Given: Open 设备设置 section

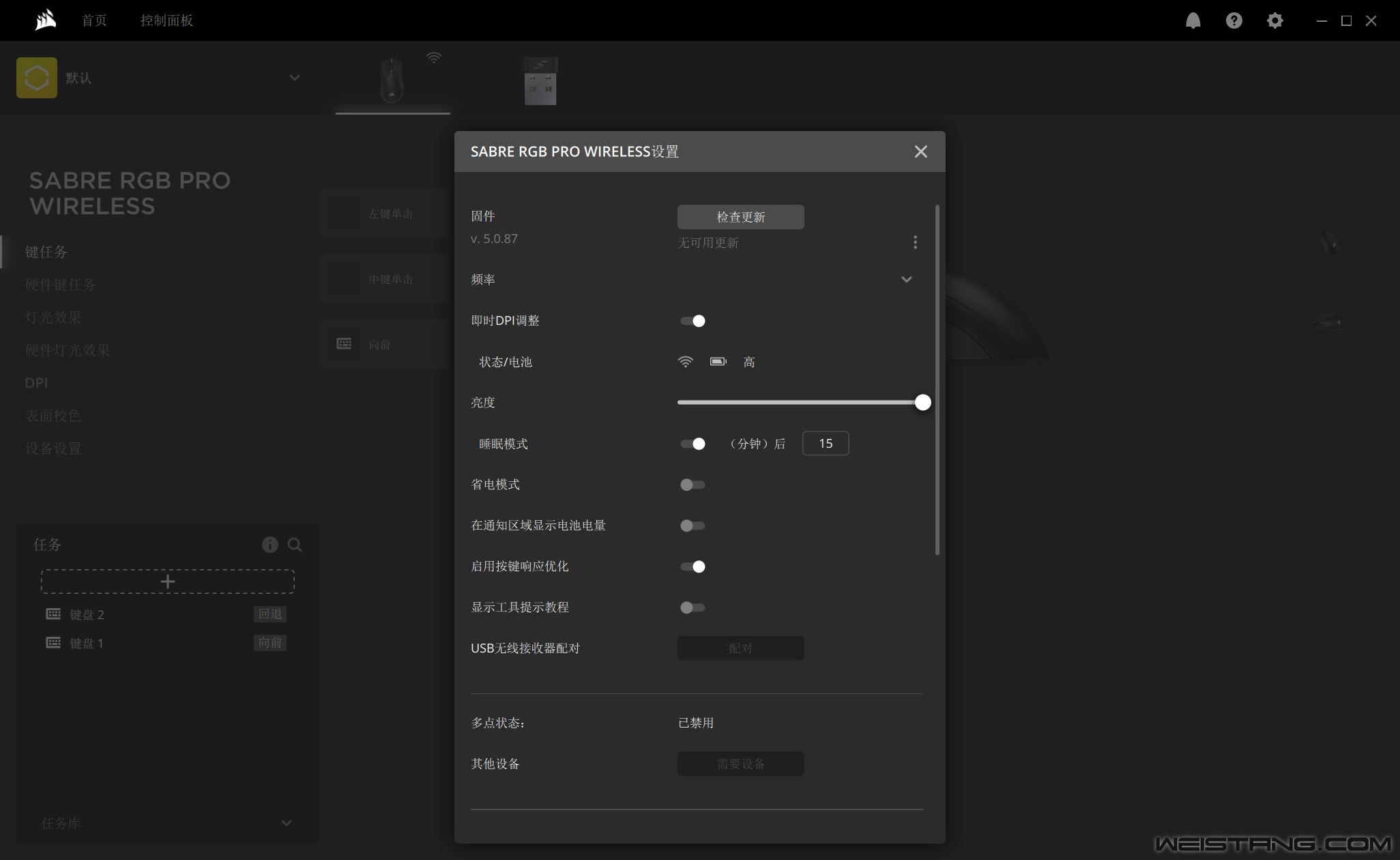Looking at the screenshot, I should (x=53, y=448).
